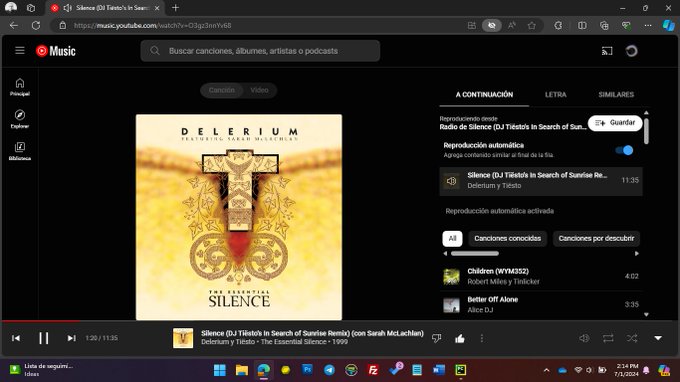
Task: Open browser split screen icon
Action: tap(582, 26)
